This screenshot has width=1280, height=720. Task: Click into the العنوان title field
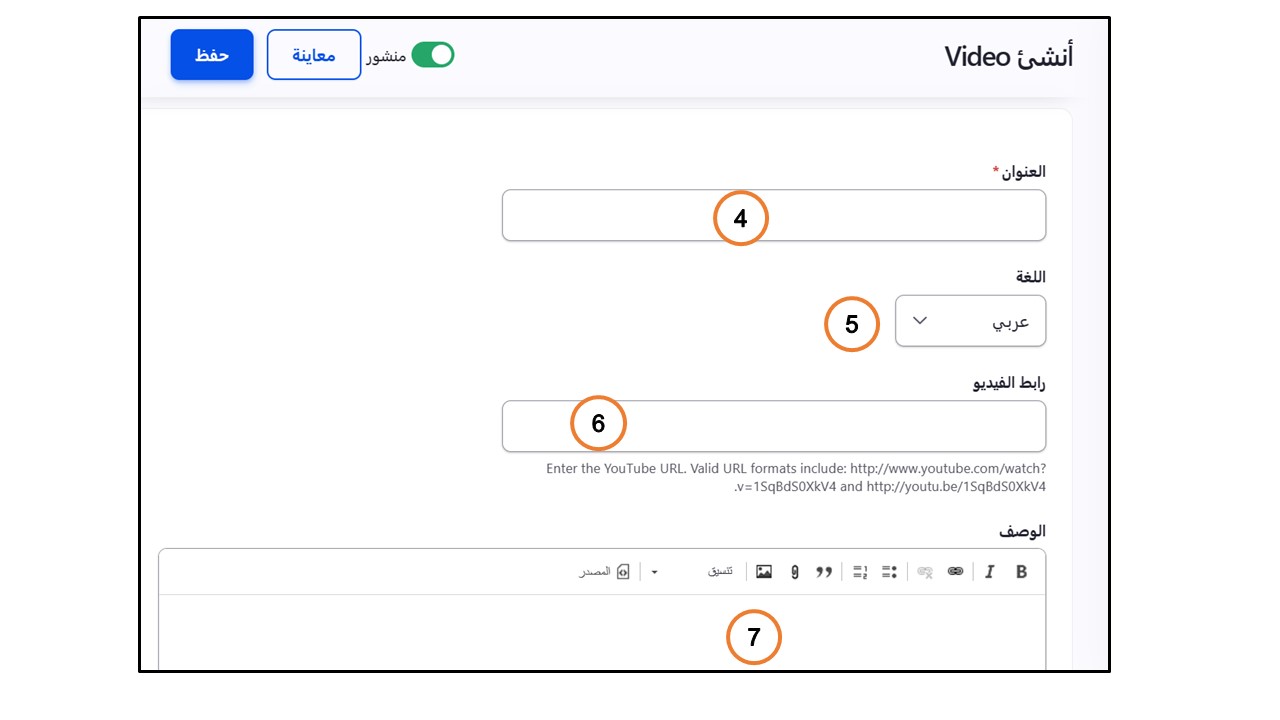click(x=774, y=215)
